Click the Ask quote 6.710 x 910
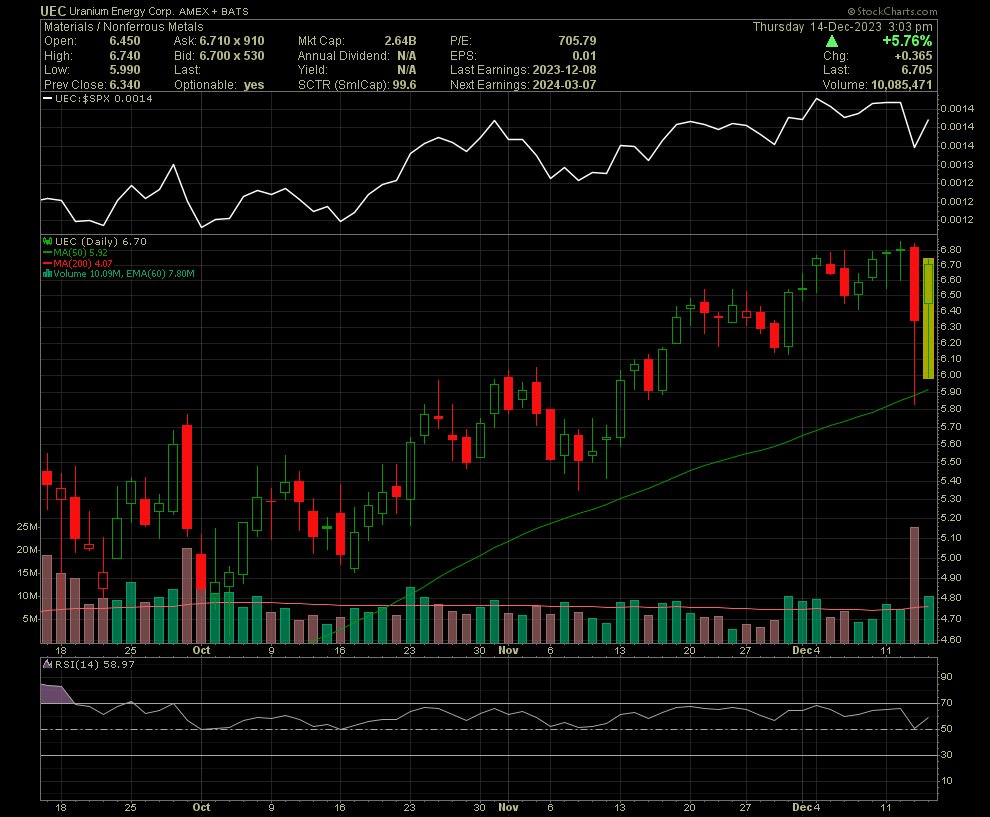Image resolution: width=990 pixels, height=817 pixels. [x=232, y=41]
